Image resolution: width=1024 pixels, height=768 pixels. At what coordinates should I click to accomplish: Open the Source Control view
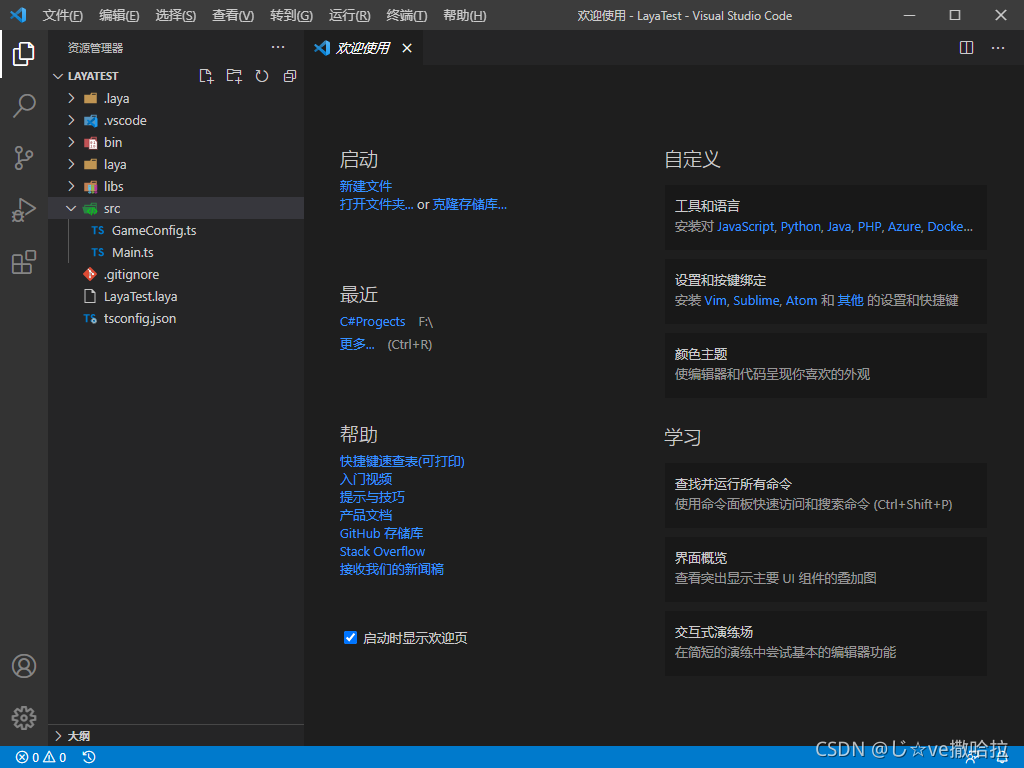click(24, 158)
